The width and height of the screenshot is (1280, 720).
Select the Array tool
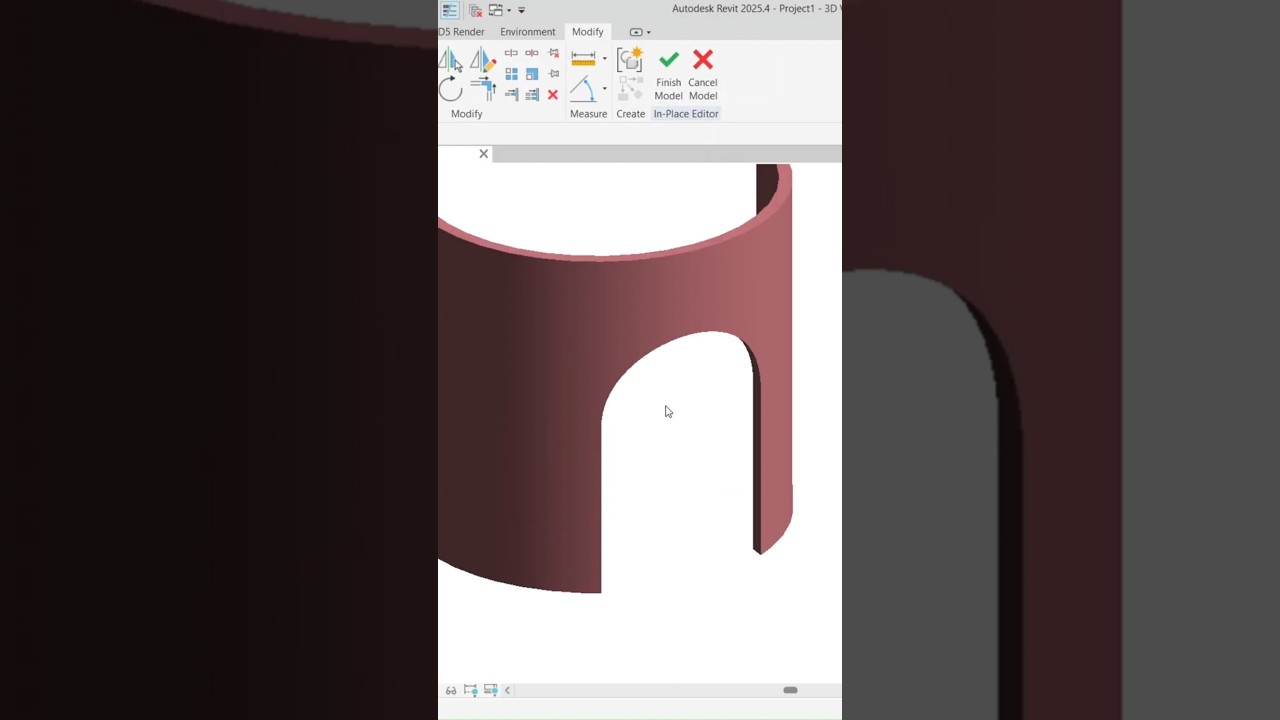tap(511, 74)
